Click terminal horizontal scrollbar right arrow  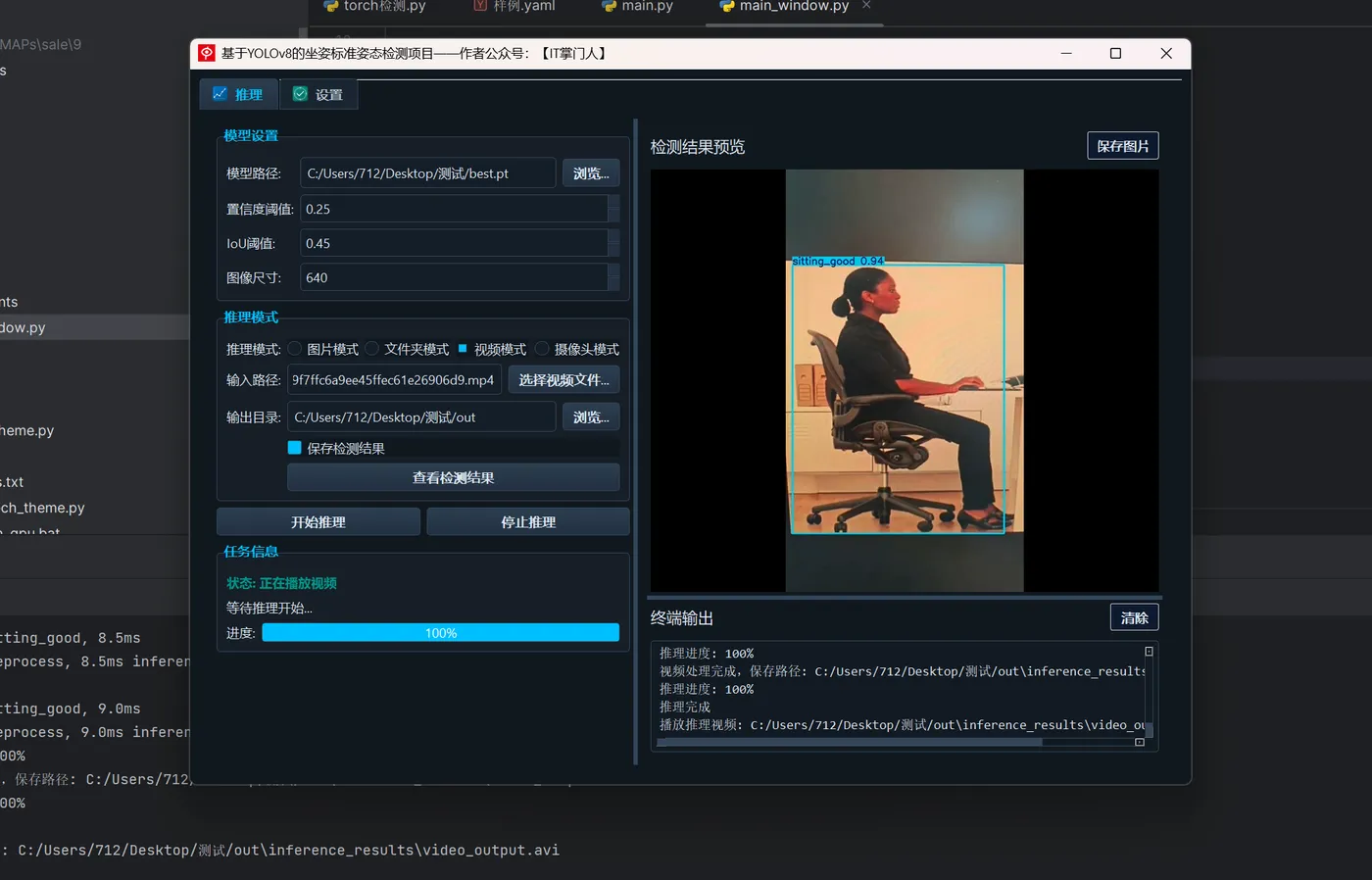pyautogui.click(x=1139, y=742)
